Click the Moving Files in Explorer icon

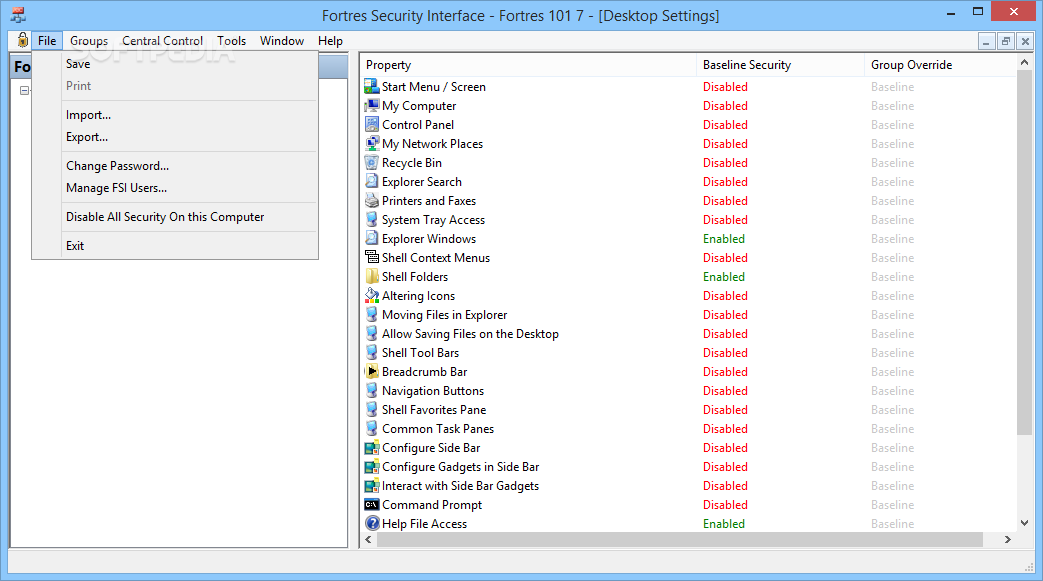coord(372,315)
